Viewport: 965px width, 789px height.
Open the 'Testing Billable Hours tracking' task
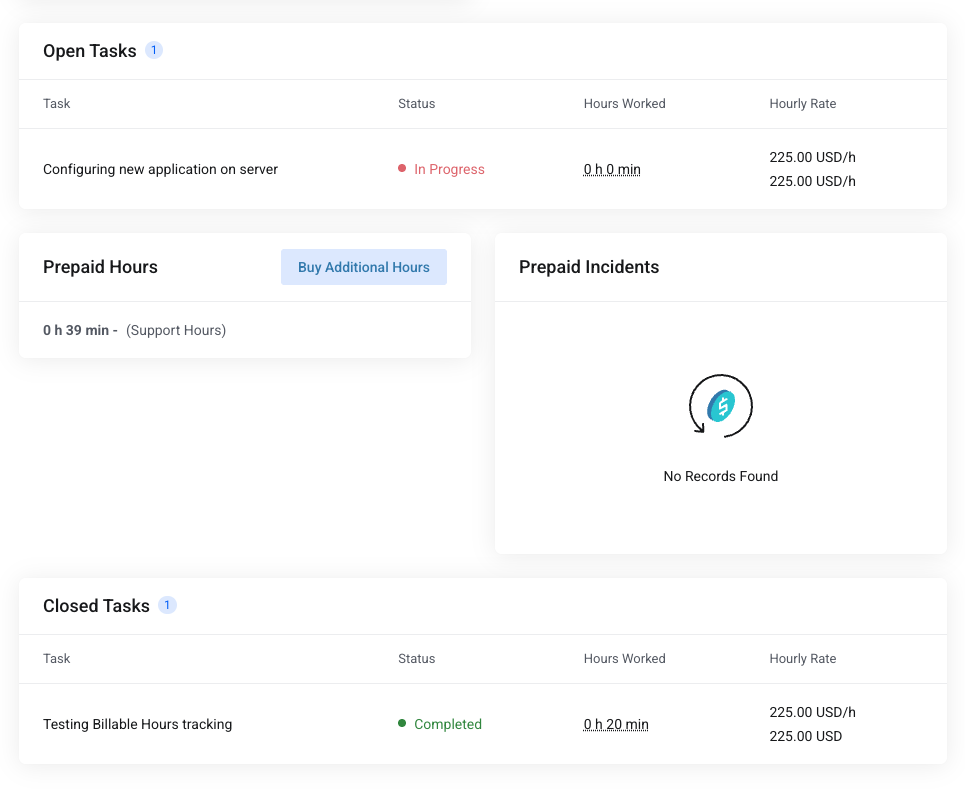pyautogui.click(x=137, y=724)
